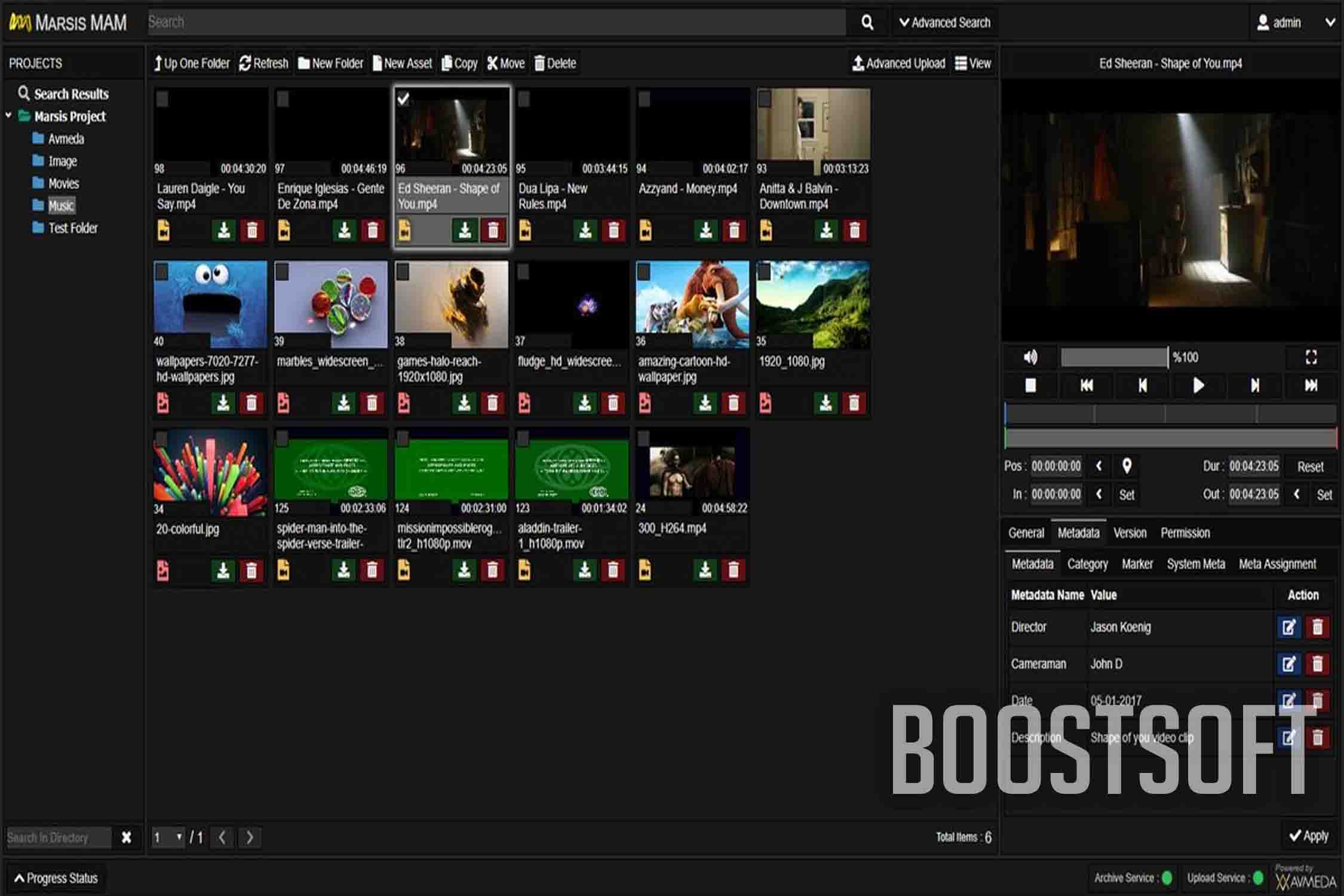The height and width of the screenshot is (896, 1344).
Task: Download wallpapers-7020-7277-hd-wallpapers.jpg
Action: [223, 403]
